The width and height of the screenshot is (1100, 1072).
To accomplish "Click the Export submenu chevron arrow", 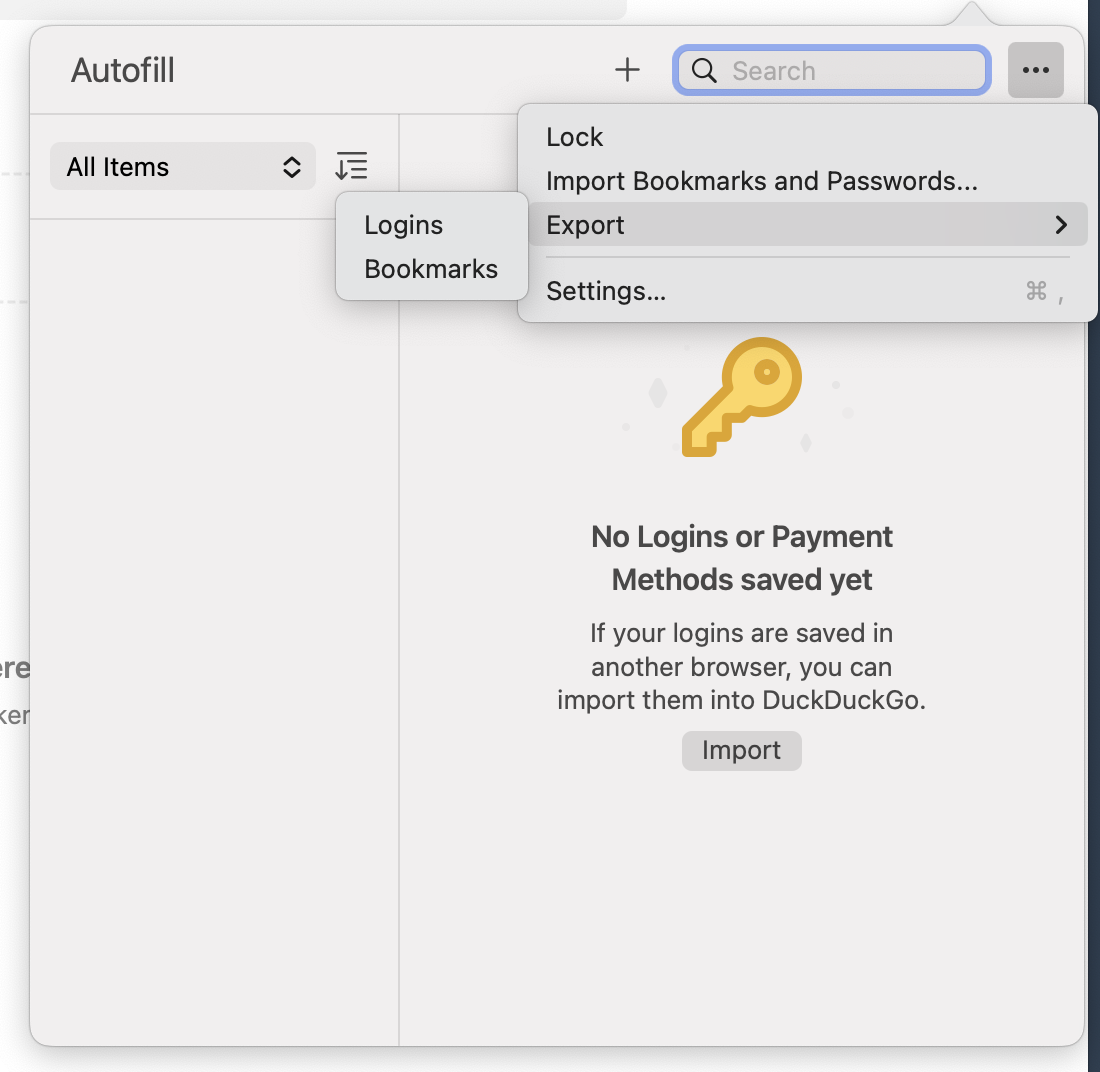I will click(1061, 225).
